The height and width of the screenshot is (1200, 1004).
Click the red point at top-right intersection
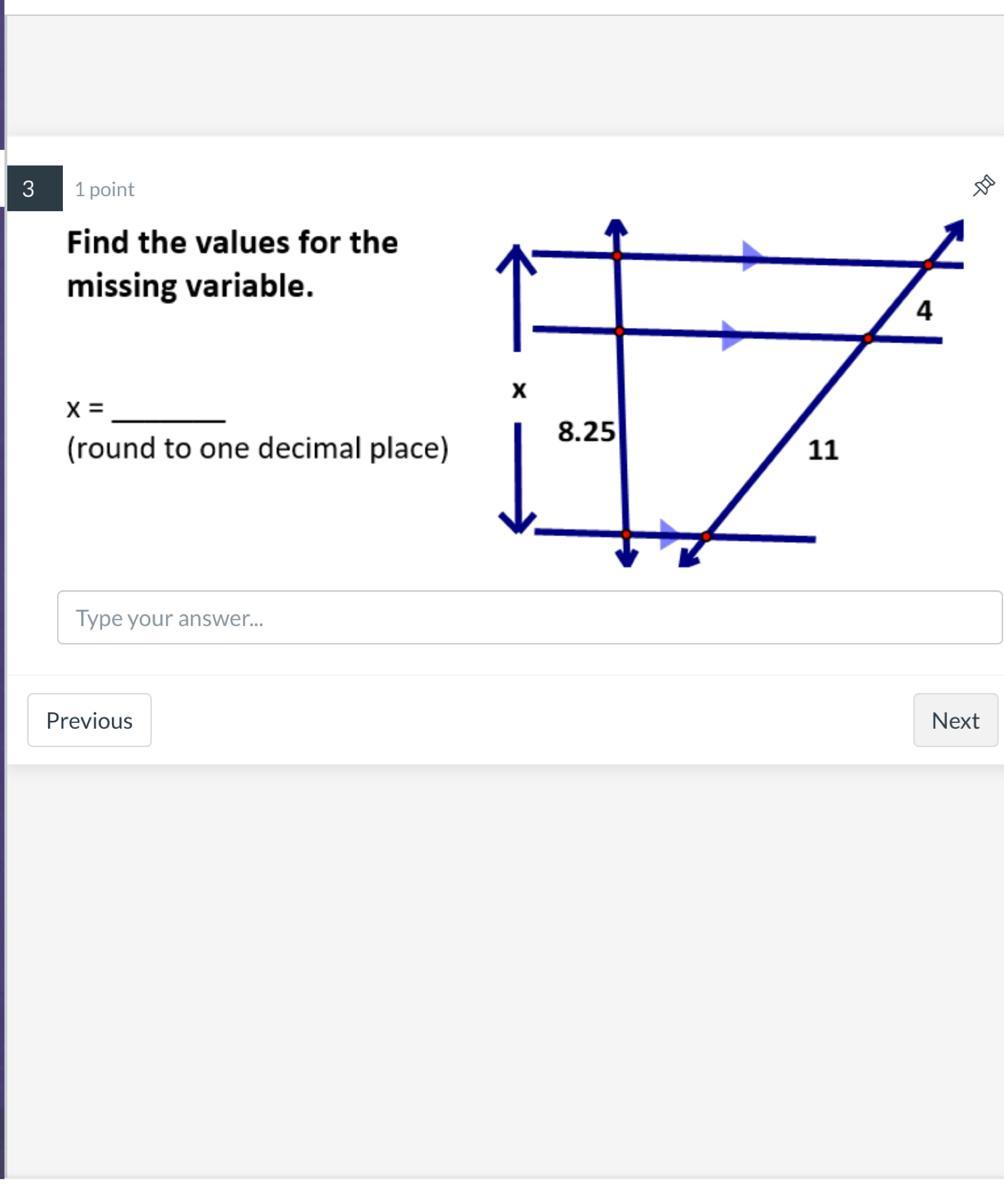click(x=928, y=264)
